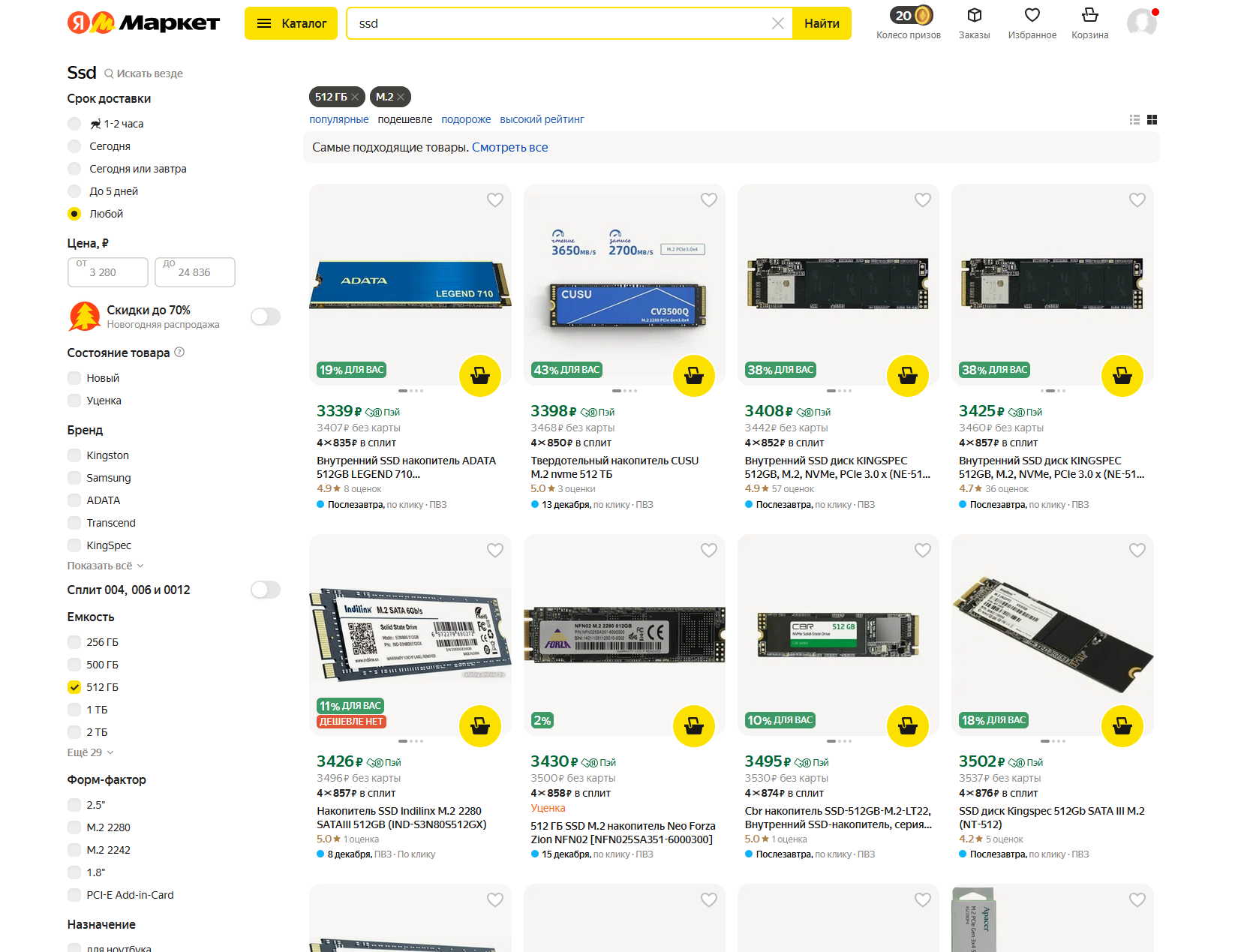Screen dimensions: 1259x952
Task: Favorite the Indilinx M.2 2280 SSD
Action: (x=495, y=551)
